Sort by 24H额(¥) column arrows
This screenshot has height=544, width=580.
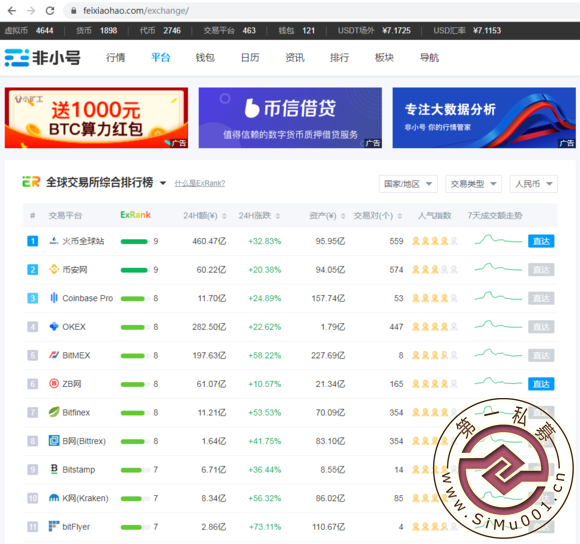[224, 216]
